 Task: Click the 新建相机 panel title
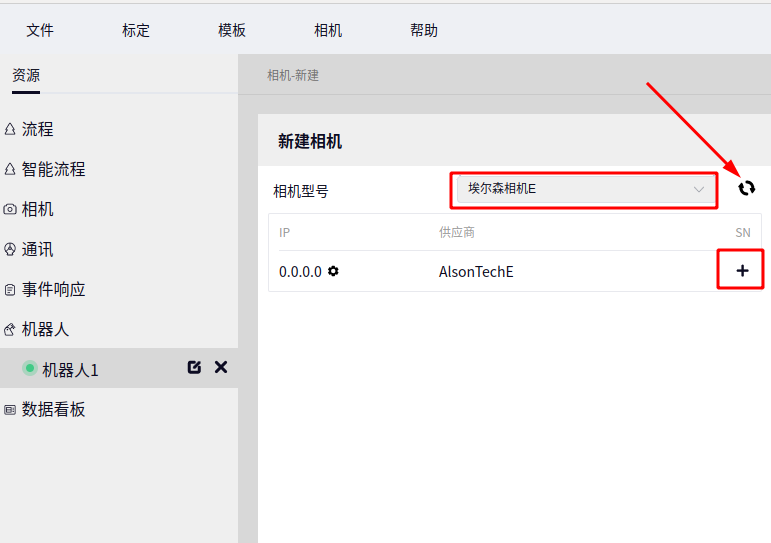coord(310,141)
